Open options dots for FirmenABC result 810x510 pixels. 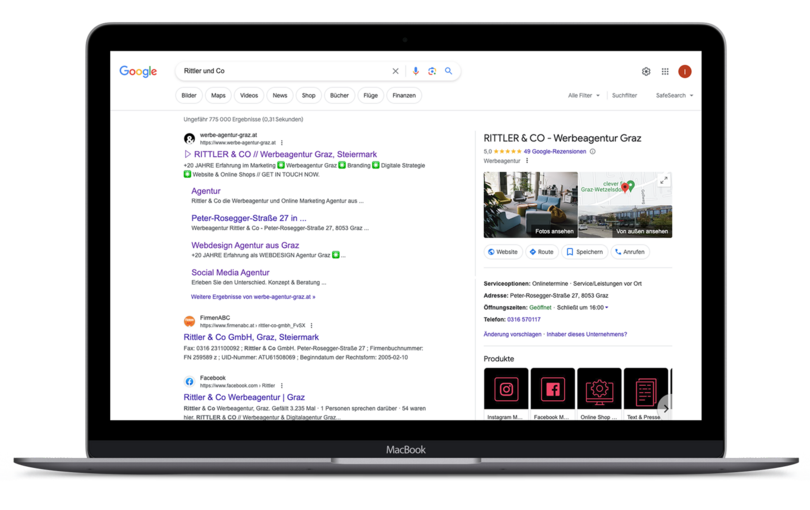point(311,326)
